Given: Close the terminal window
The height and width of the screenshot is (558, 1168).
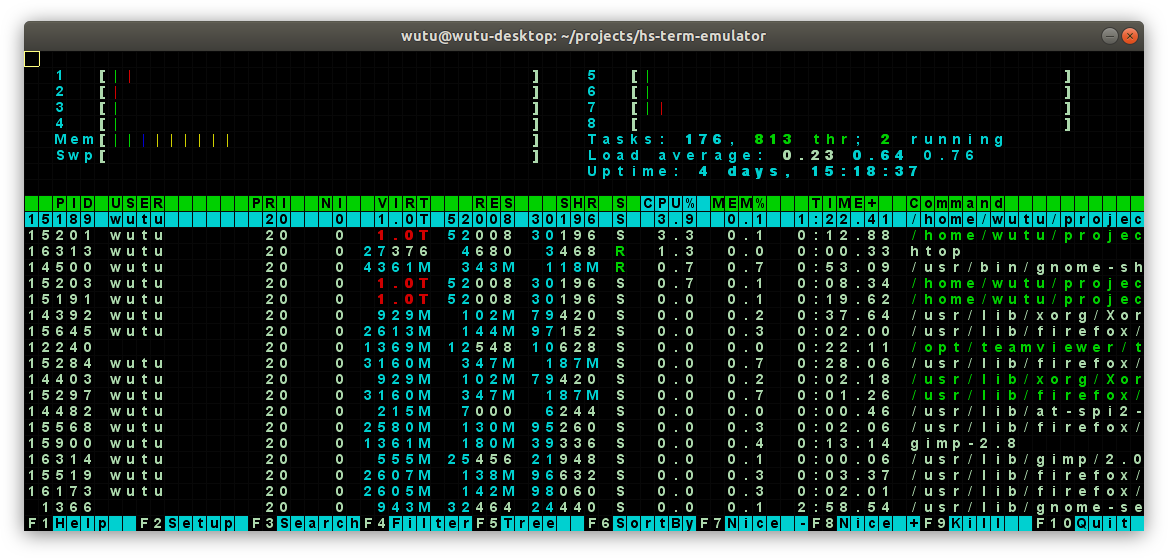Looking at the screenshot, I should 1130,36.
